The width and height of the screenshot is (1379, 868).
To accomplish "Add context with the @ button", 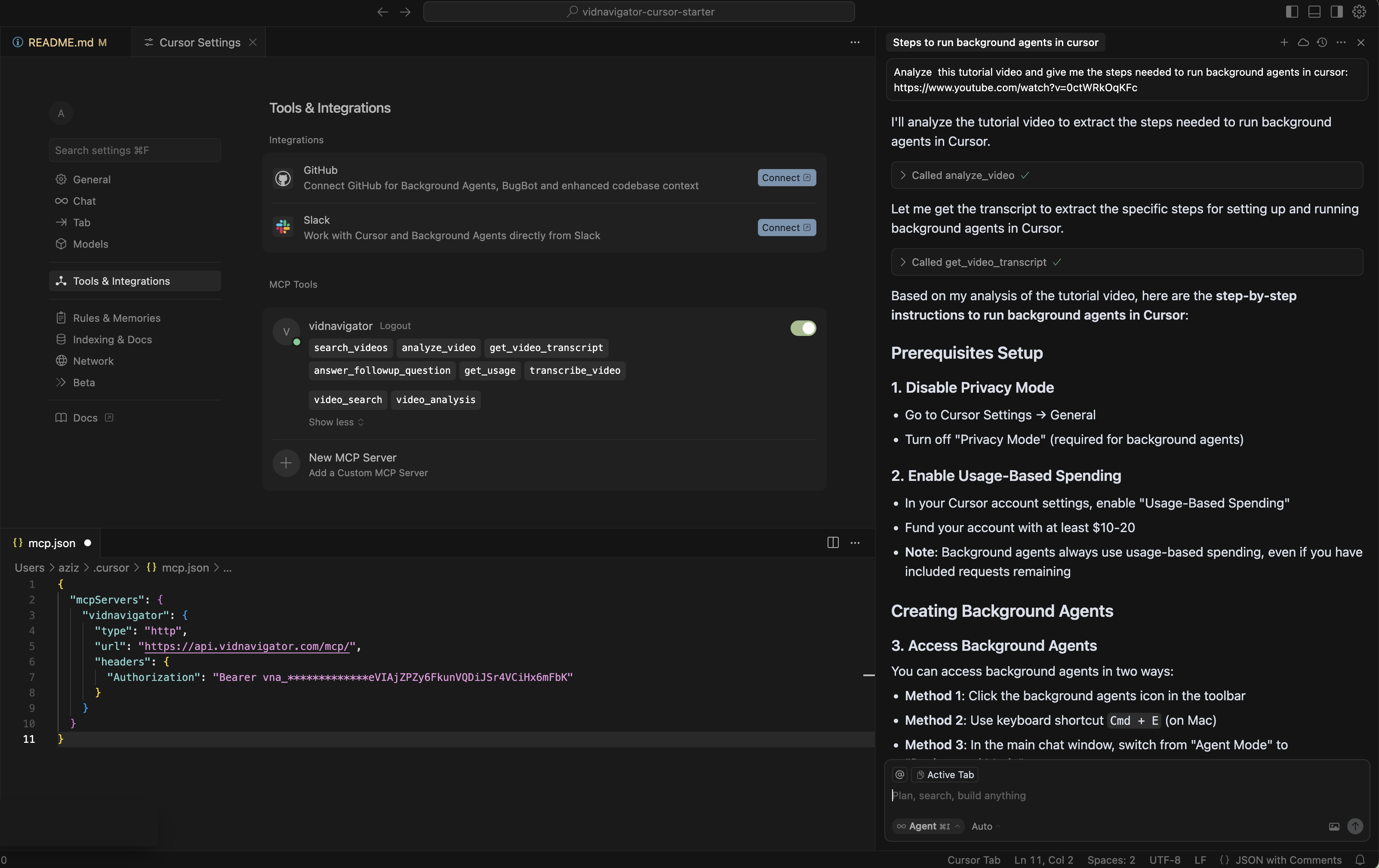I will pos(900,775).
